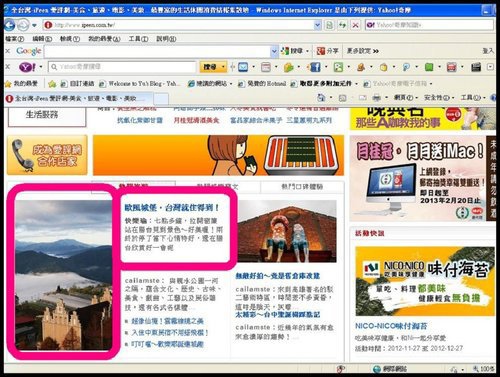Close the Google toolbar with its X
This screenshot has width=500, height=377.
point(8,51)
